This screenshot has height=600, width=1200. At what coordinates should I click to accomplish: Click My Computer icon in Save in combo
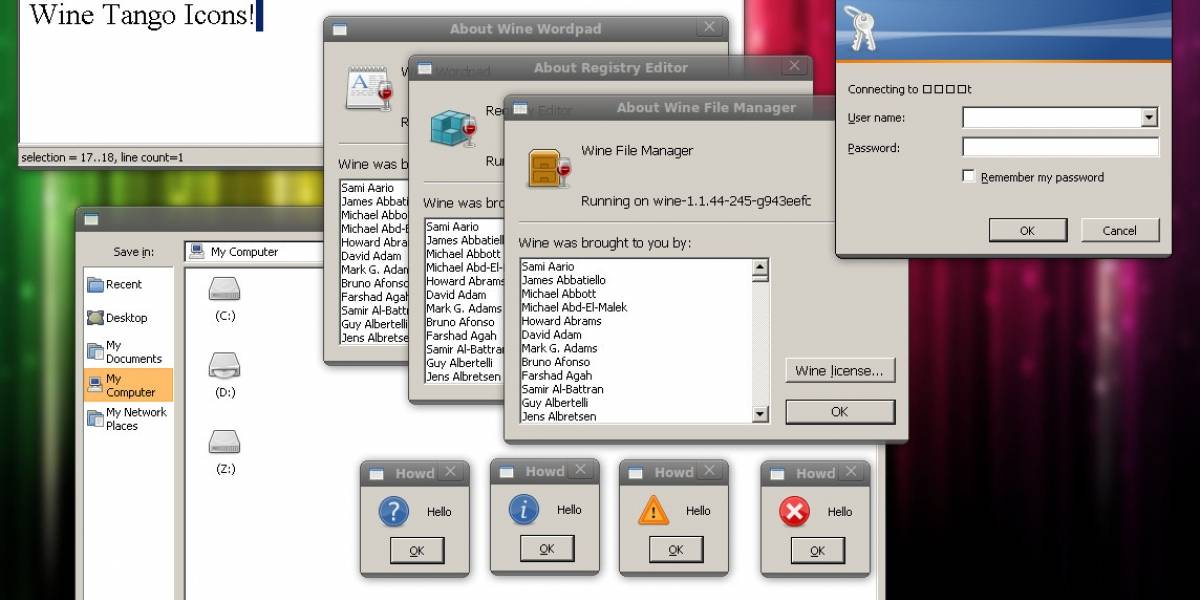pos(197,251)
